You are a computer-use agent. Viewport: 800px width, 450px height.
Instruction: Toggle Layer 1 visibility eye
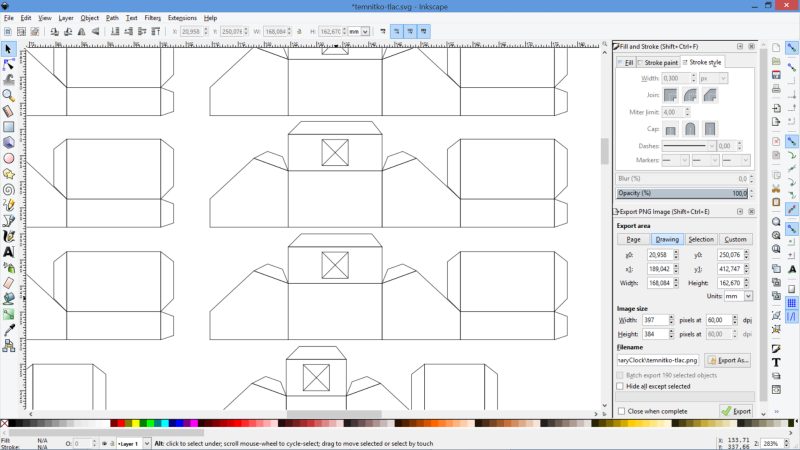coord(104,444)
